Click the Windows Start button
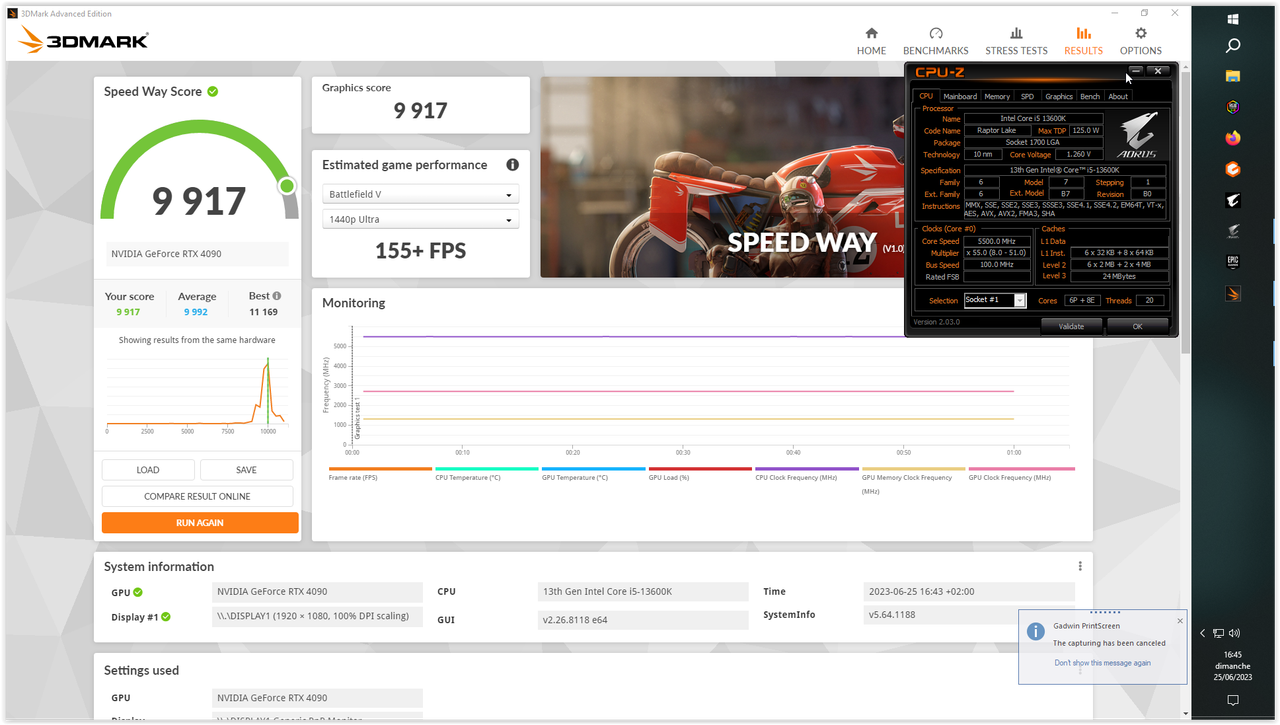Image resolution: width=1280 pixels, height=725 pixels. pyautogui.click(x=1233, y=18)
